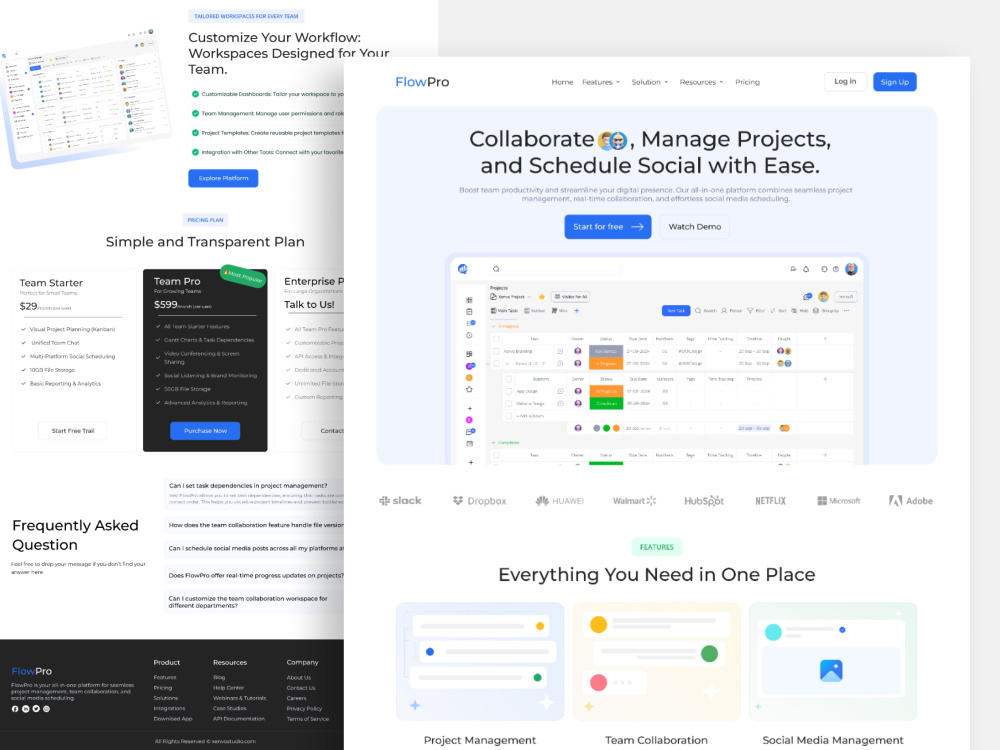Click the search magnifier icon in the dashboard preview
The height and width of the screenshot is (750, 1000).
pyautogui.click(x=496, y=269)
